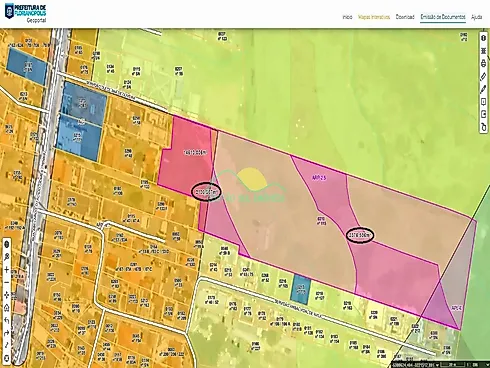This screenshot has height=368, width=490.
Task: Open the Download menu item
Action: tap(405, 17)
